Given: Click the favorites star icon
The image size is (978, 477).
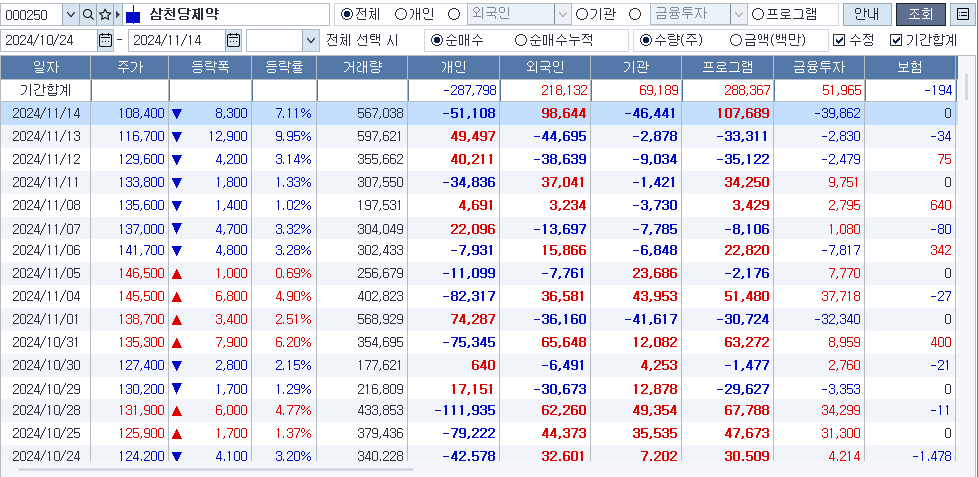Looking at the screenshot, I should 105,14.
